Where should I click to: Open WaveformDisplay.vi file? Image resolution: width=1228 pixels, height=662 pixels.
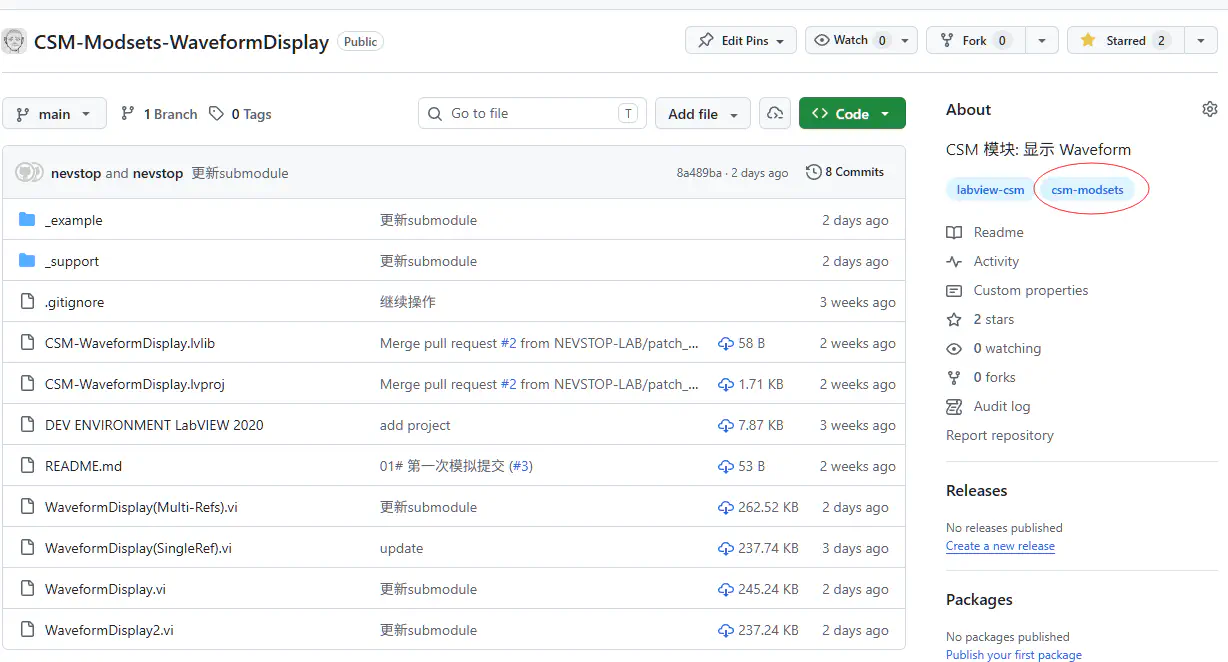105,589
